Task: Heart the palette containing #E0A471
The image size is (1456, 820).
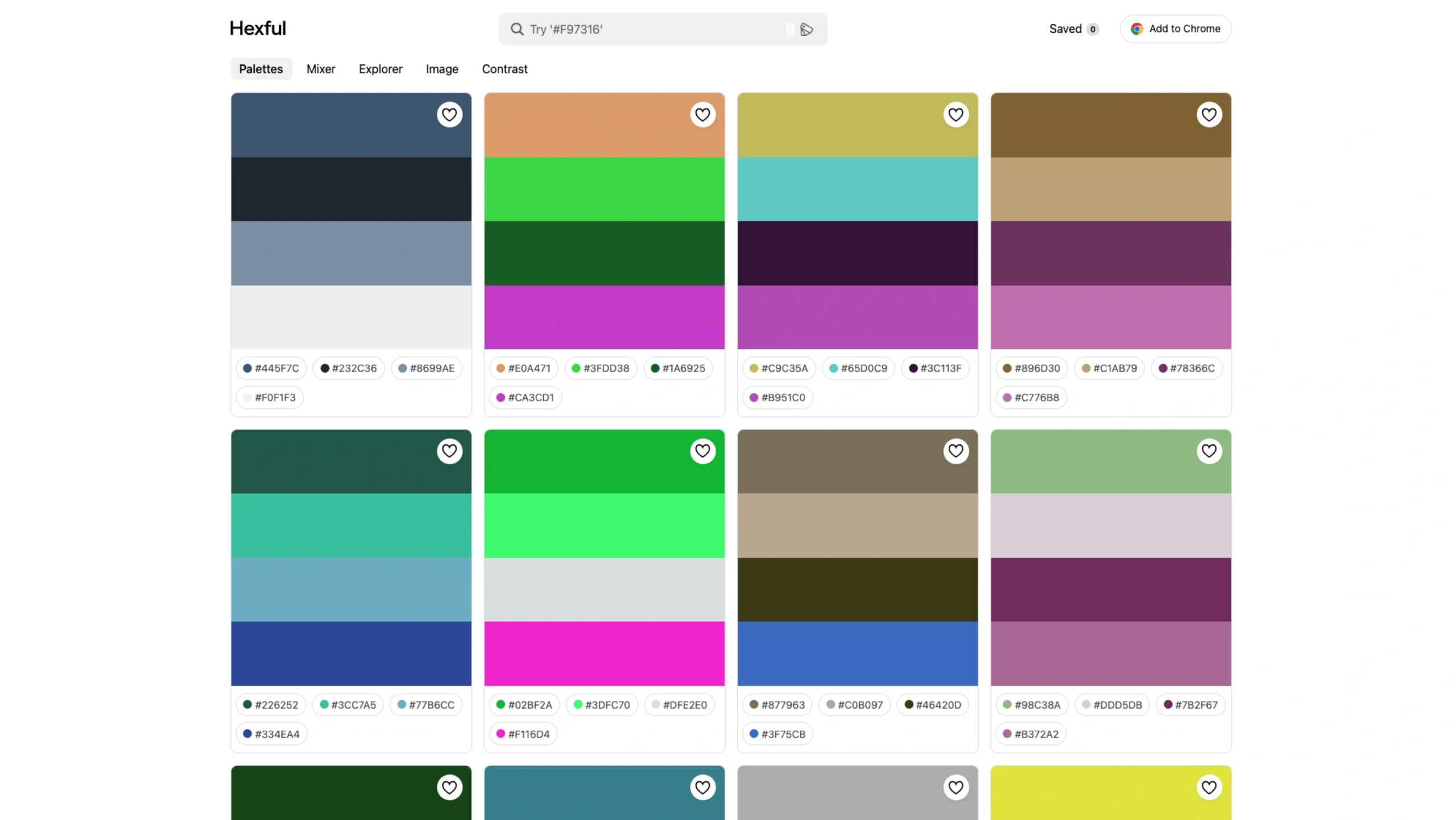Action: (x=702, y=115)
